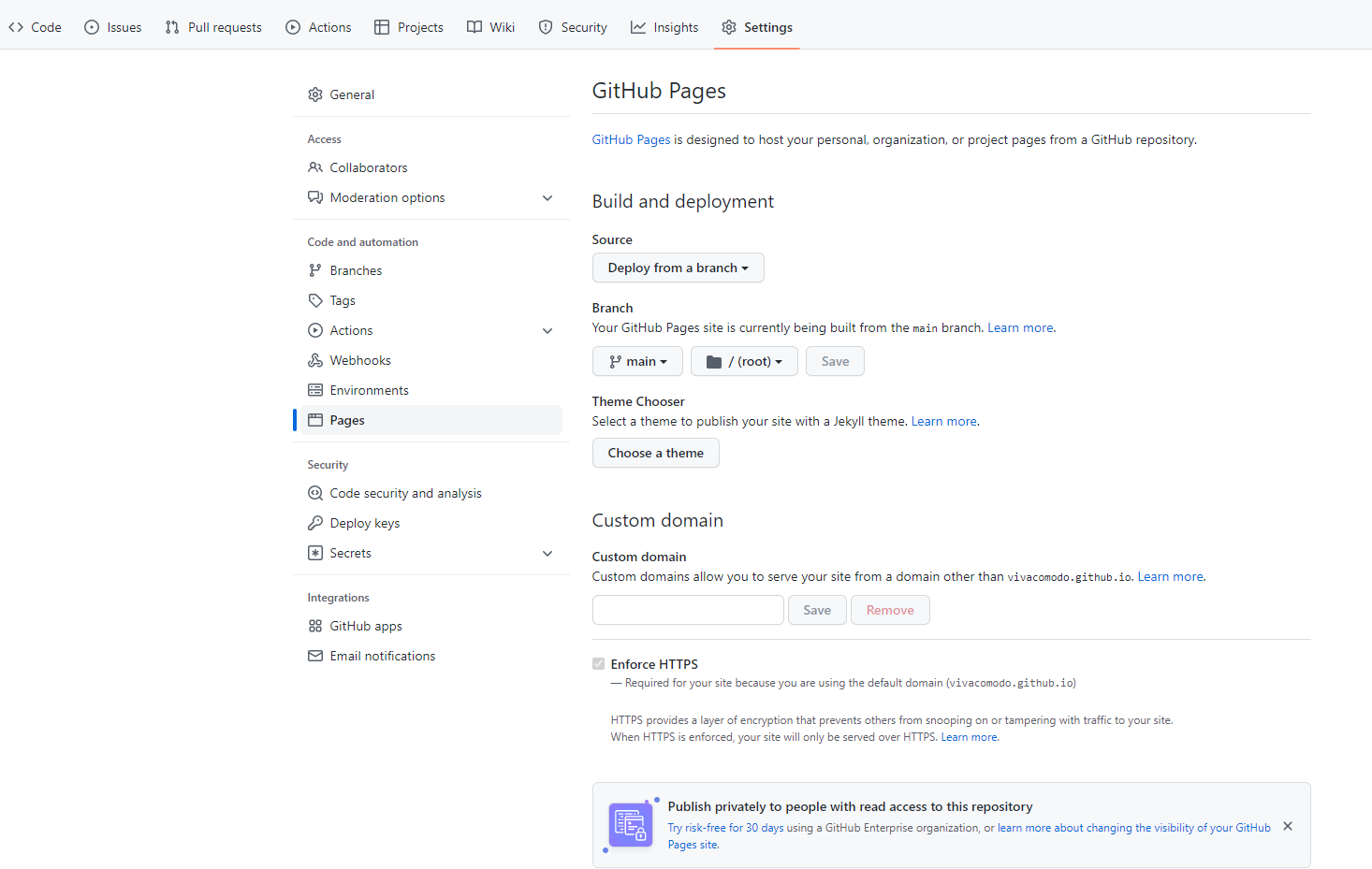Click the Environments server icon
Image resolution: width=1372 pixels, height=869 pixels.
coord(315,390)
